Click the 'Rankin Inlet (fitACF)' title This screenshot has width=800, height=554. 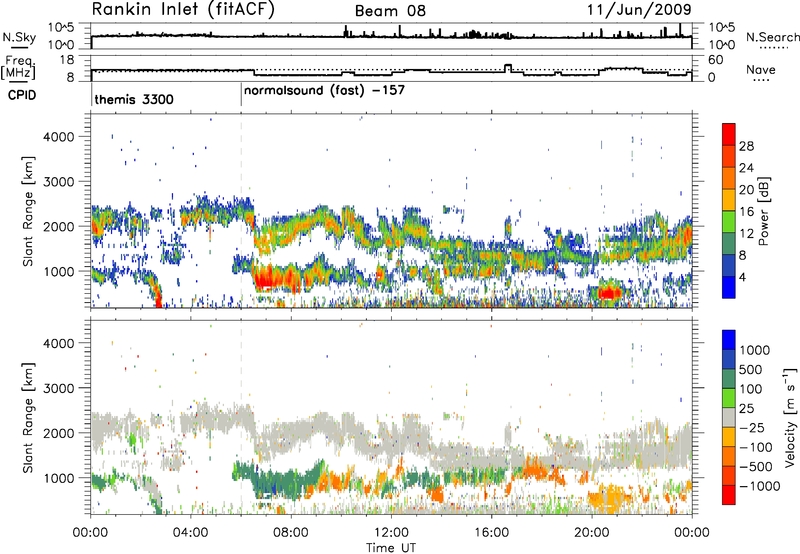point(183,10)
